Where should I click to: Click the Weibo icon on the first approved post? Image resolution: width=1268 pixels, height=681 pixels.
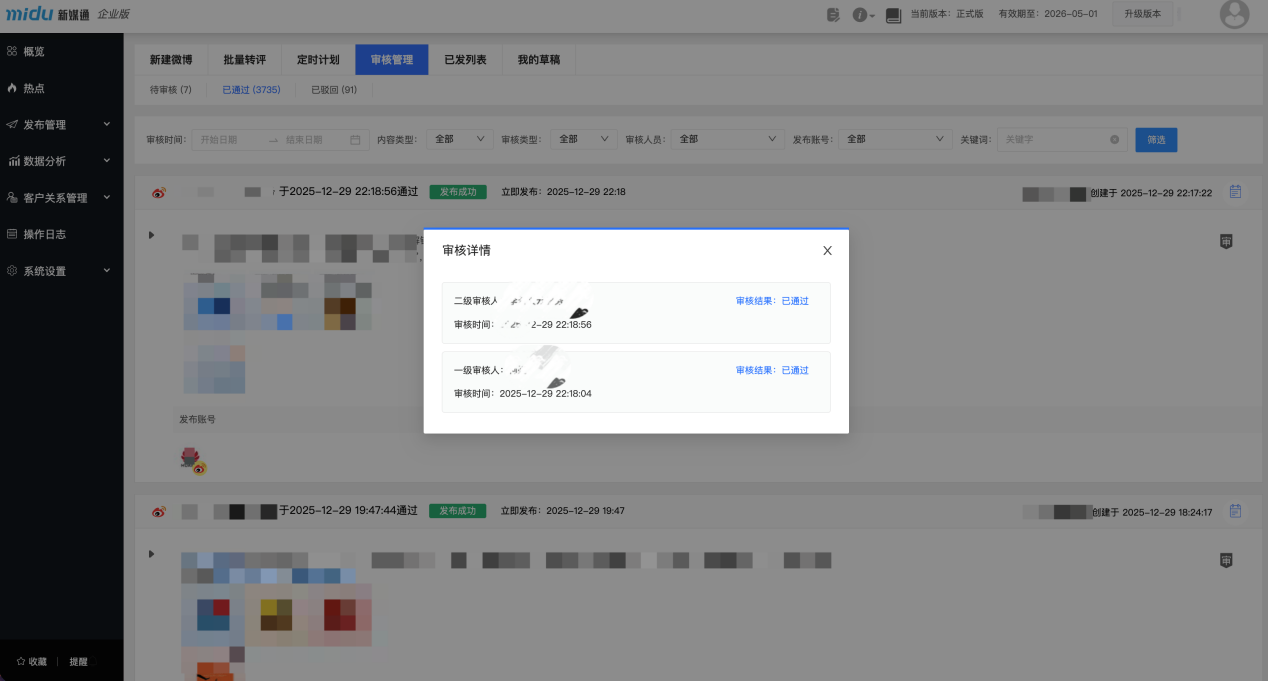pos(158,191)
